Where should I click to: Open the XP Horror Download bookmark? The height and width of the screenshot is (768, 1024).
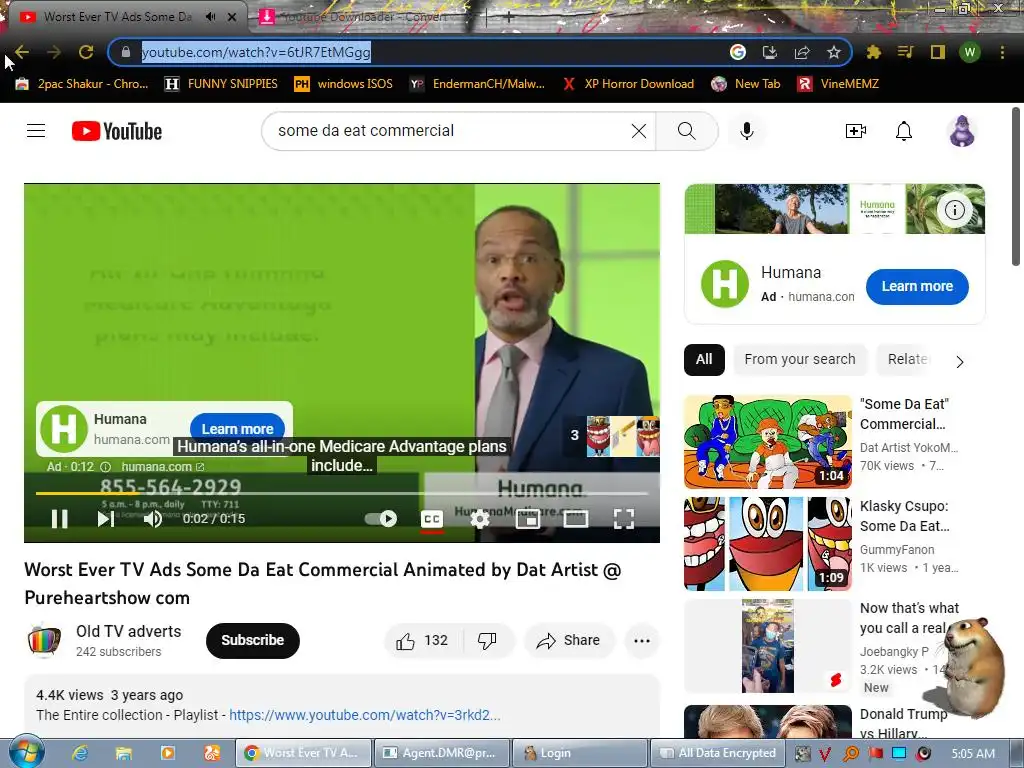[628, 84]
